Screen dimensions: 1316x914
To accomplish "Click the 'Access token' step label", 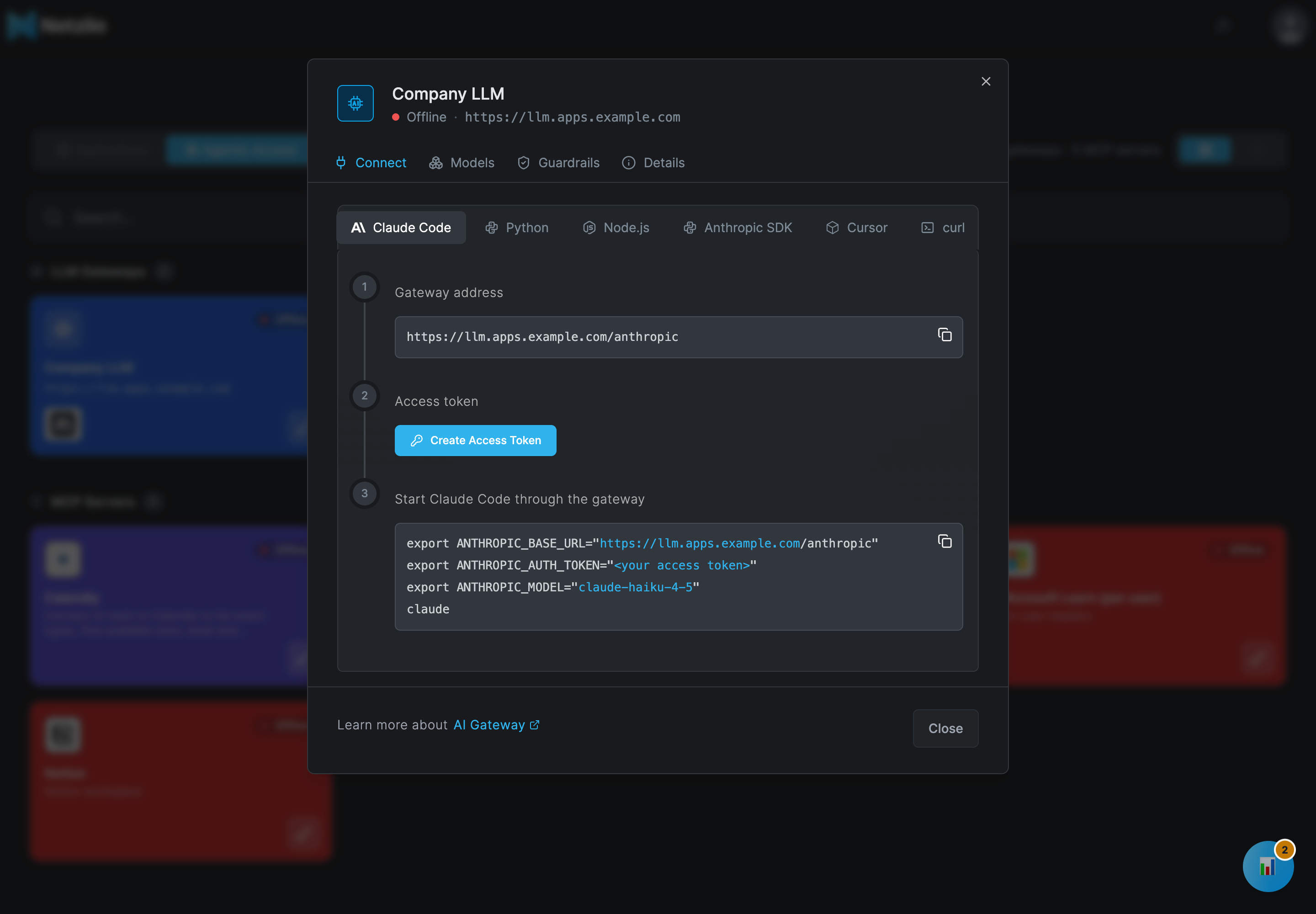I will (436, 401).
